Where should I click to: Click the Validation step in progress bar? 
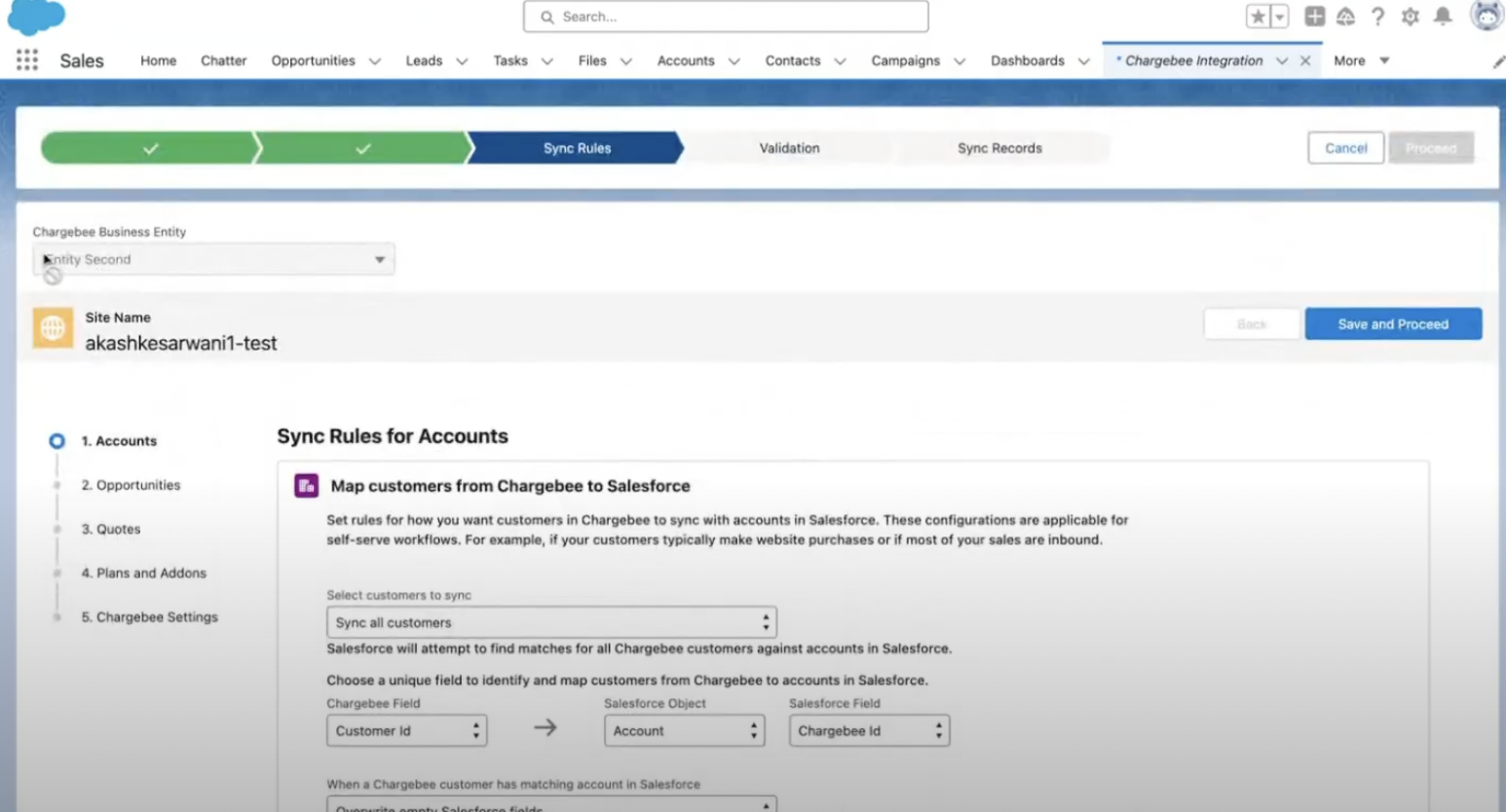789,148
